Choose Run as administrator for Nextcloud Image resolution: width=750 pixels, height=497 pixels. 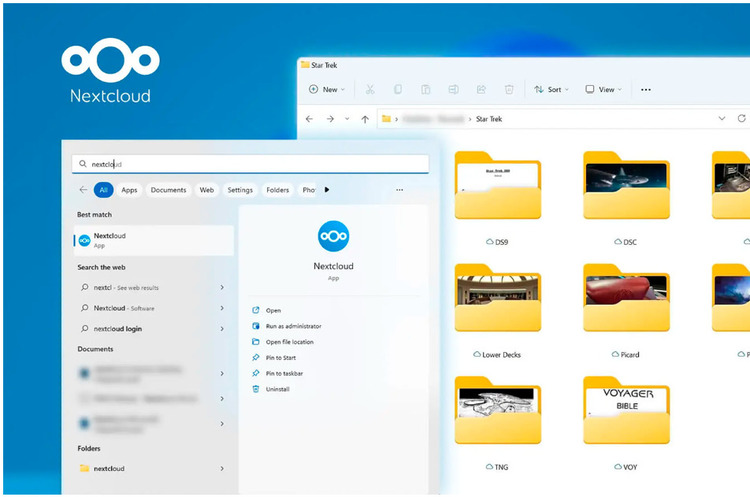292,326
